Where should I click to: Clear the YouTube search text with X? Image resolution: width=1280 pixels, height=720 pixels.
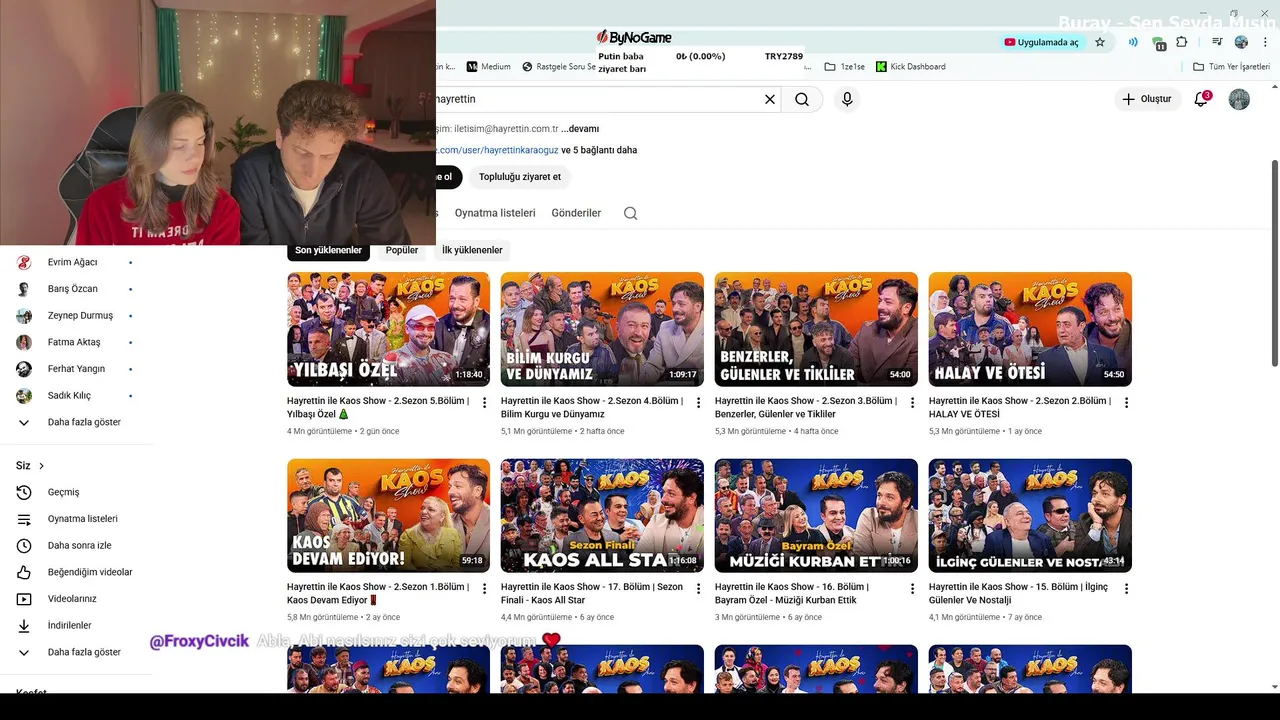(770, 99)
